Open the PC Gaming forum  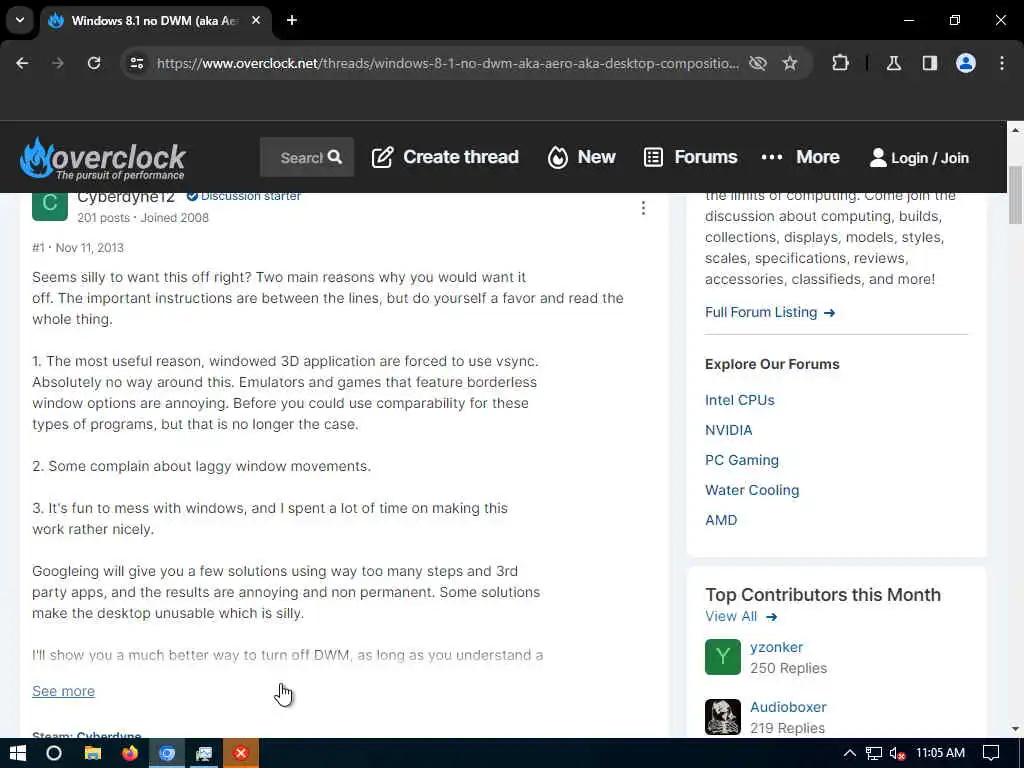tap(742, 460)
